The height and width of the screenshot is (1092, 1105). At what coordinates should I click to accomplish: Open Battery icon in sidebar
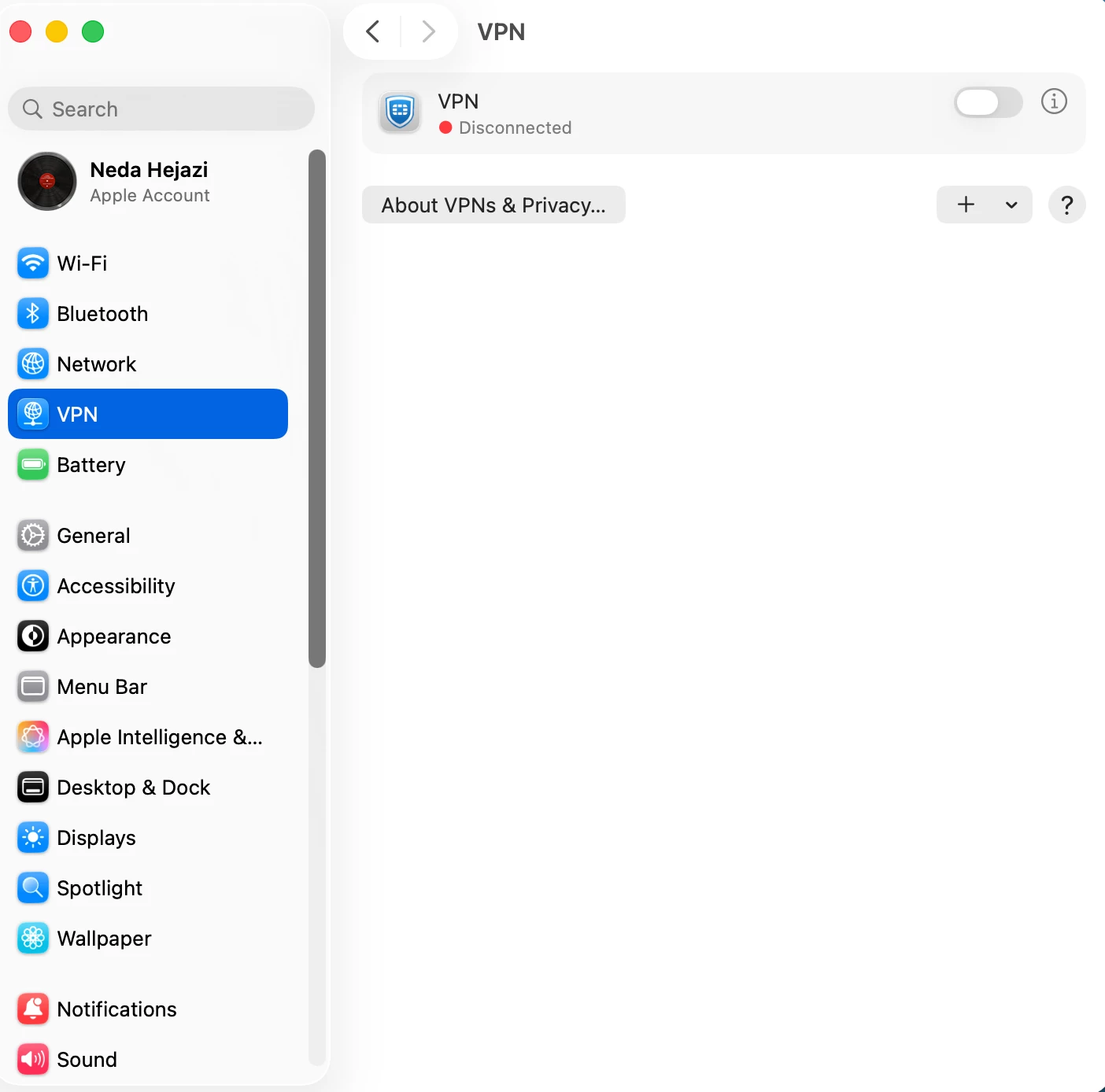coord(33,465)
